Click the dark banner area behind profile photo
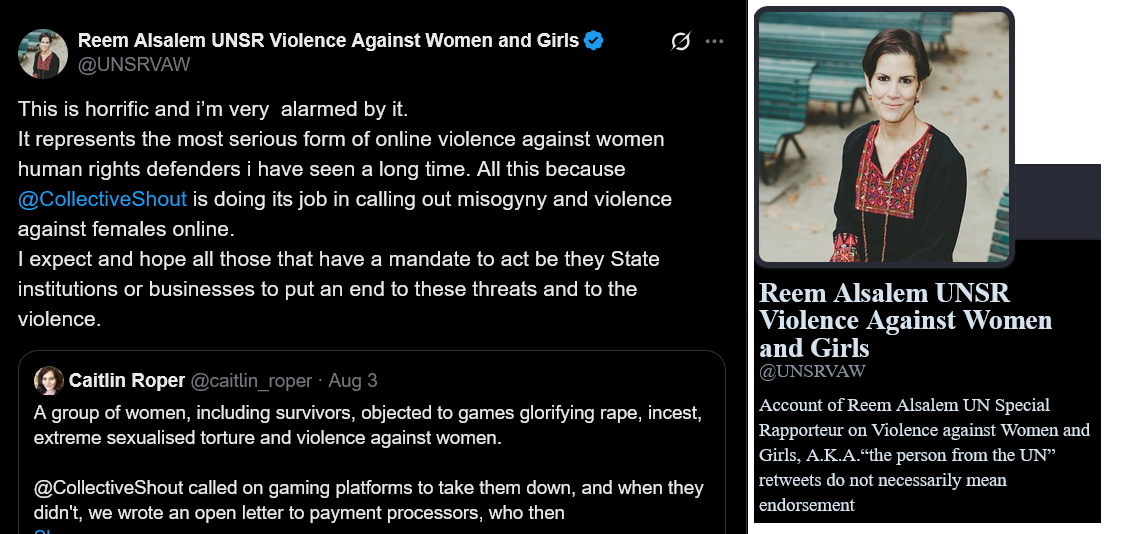 coord(1056,202)
